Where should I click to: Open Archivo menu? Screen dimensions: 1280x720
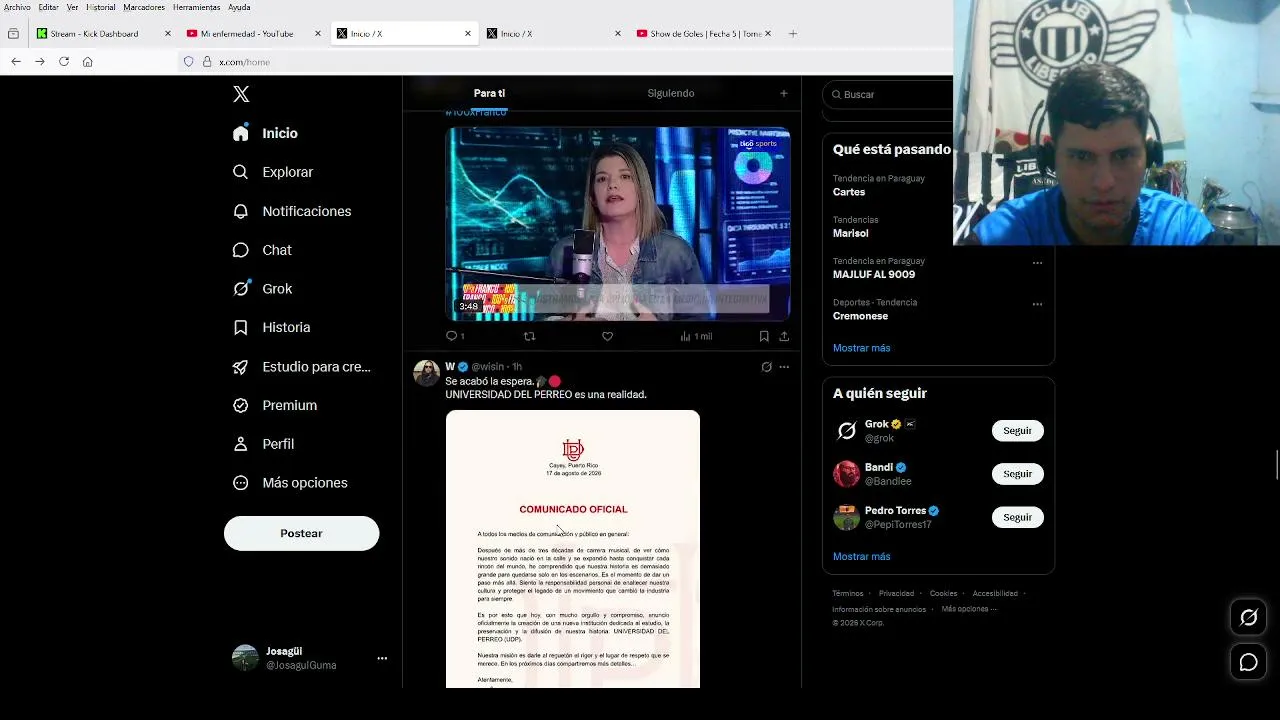(x=17, y=7)
